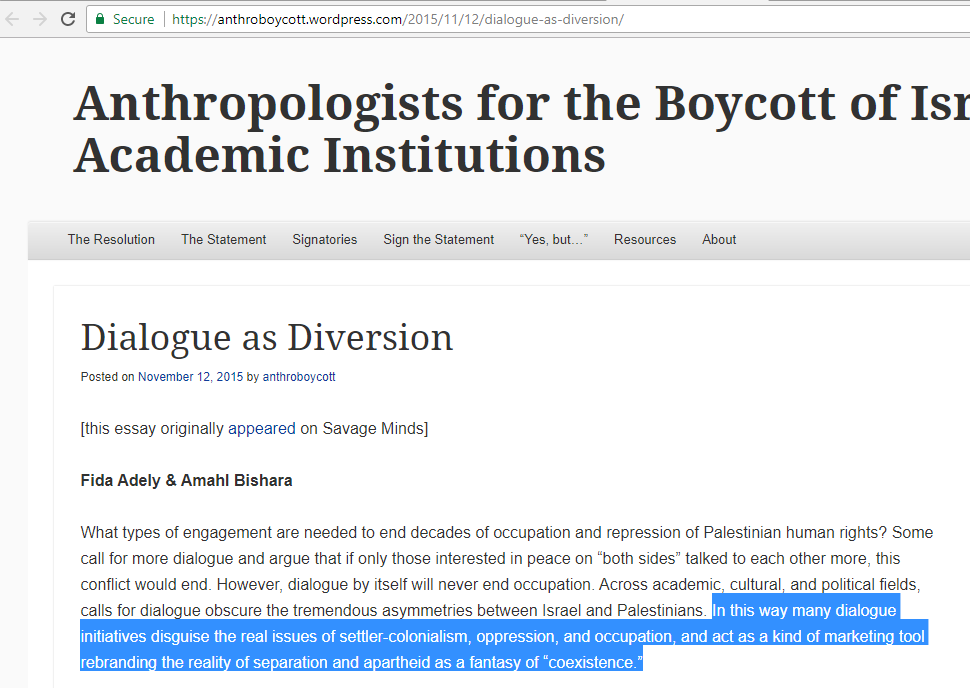The image size is (970, 688).
Task: Open the About menu item
Action: pyautogui.click(x=718, y=240)
